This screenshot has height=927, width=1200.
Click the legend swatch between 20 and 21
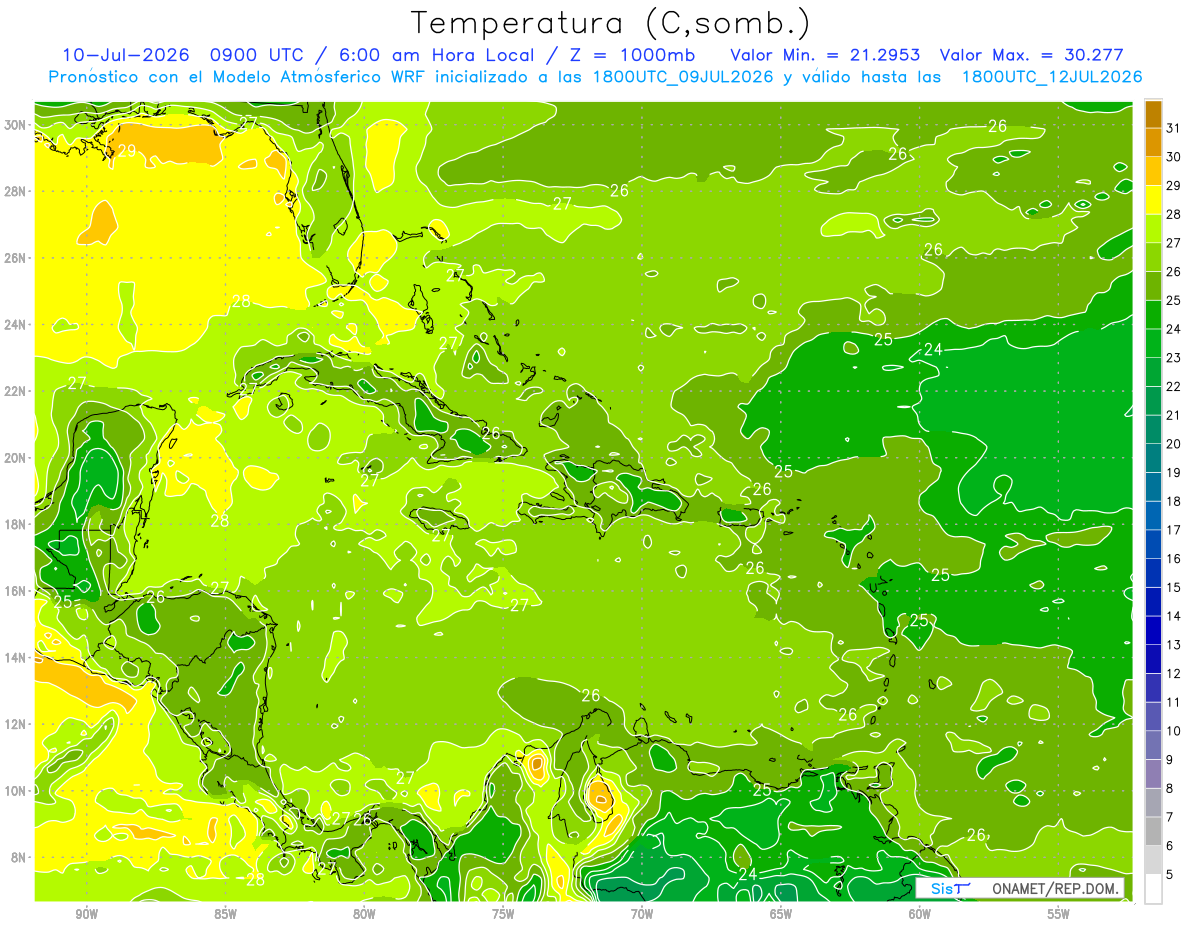coord(1153,430)
